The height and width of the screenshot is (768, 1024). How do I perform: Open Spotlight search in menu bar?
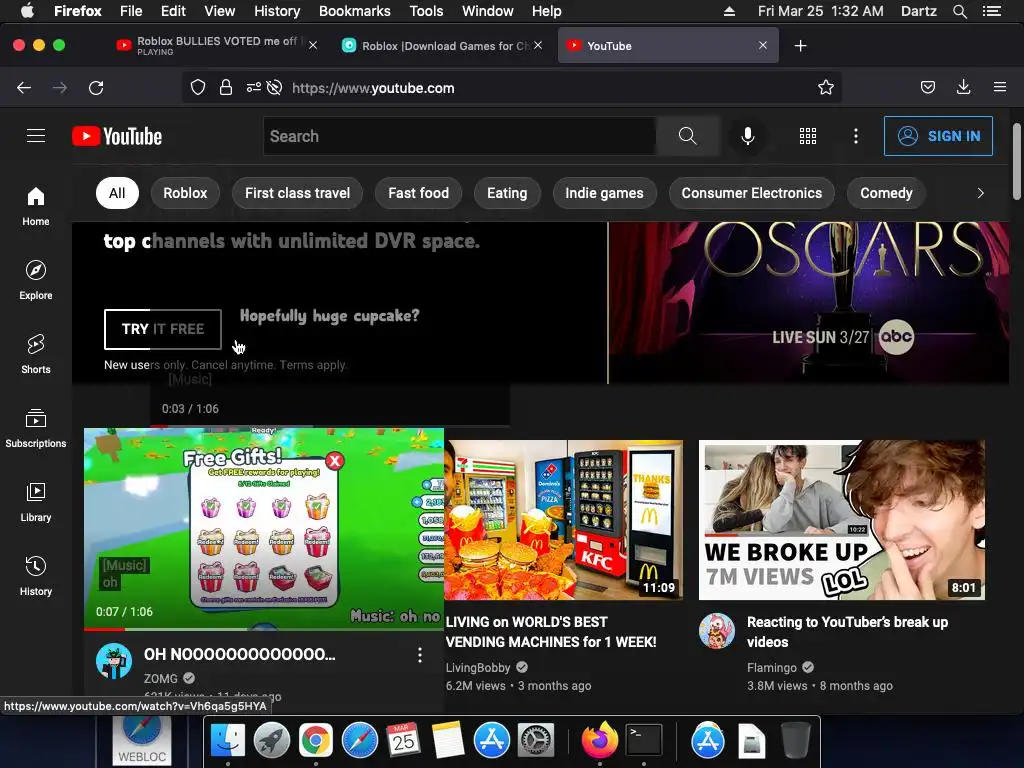tap(959, 11)
